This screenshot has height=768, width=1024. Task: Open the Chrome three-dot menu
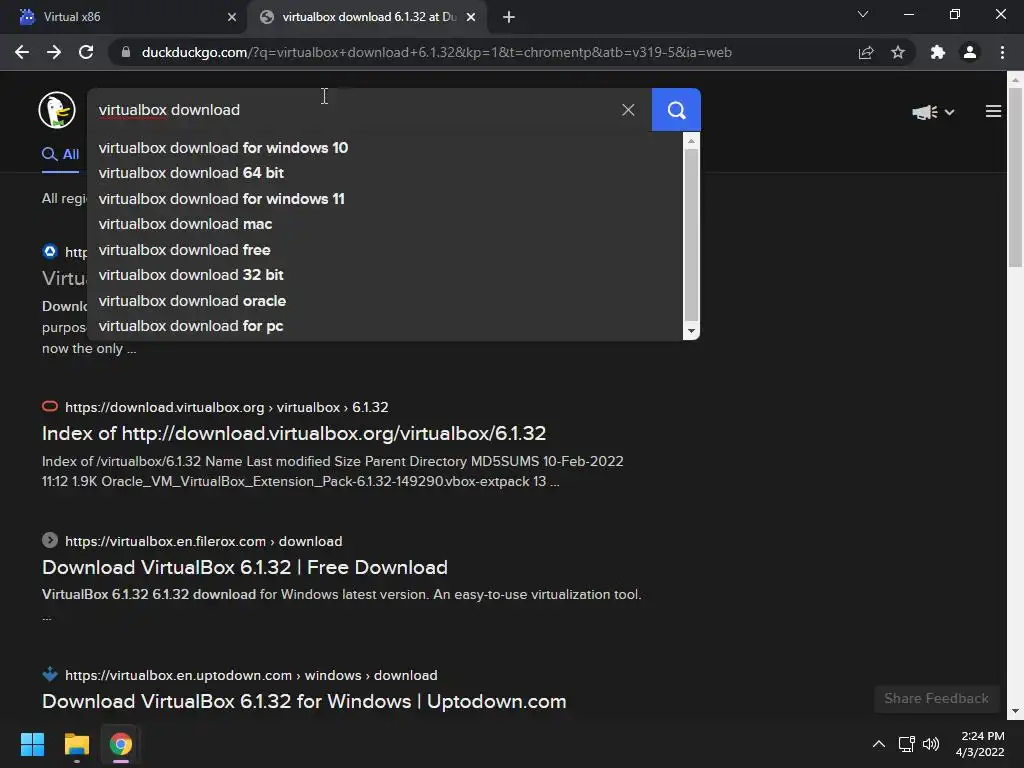tap(1002, 52)
